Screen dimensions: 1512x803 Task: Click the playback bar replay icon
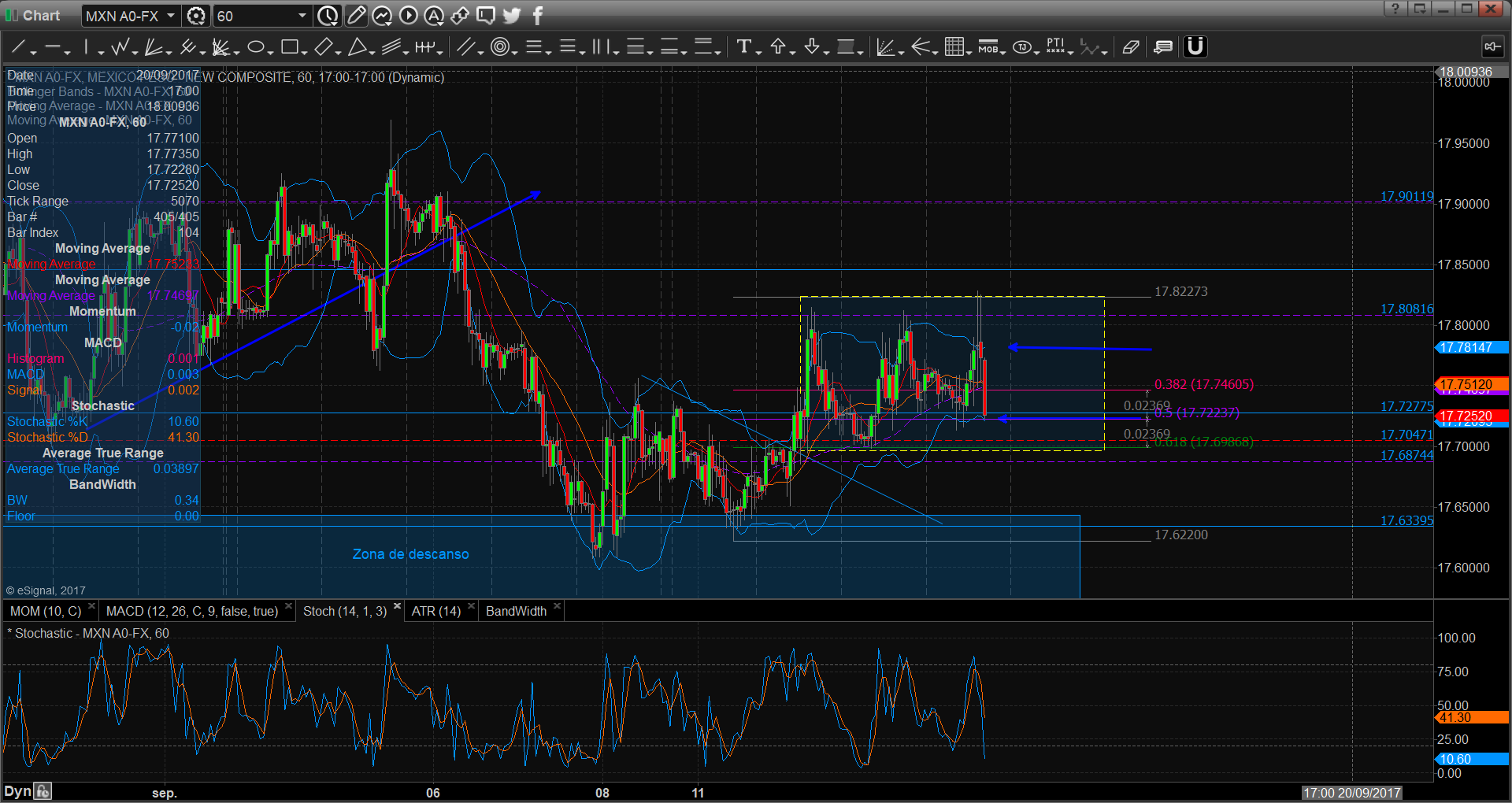pyautogui.click(x=408, y=15)
